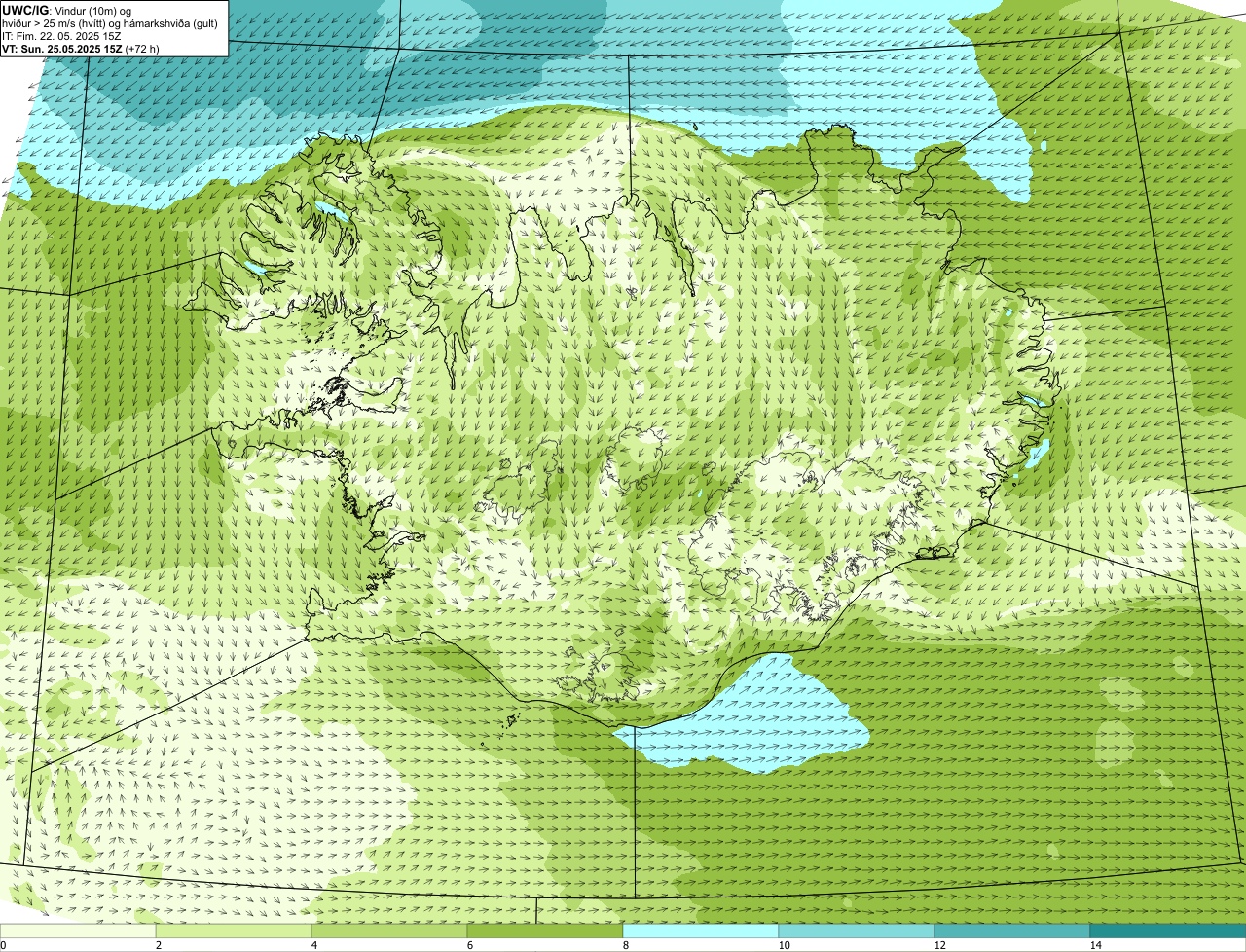Viewport: 1246px width, 952px height.
Task: Click the 2–4 m/s legend color segment
Action: click(x=234, y=931)
